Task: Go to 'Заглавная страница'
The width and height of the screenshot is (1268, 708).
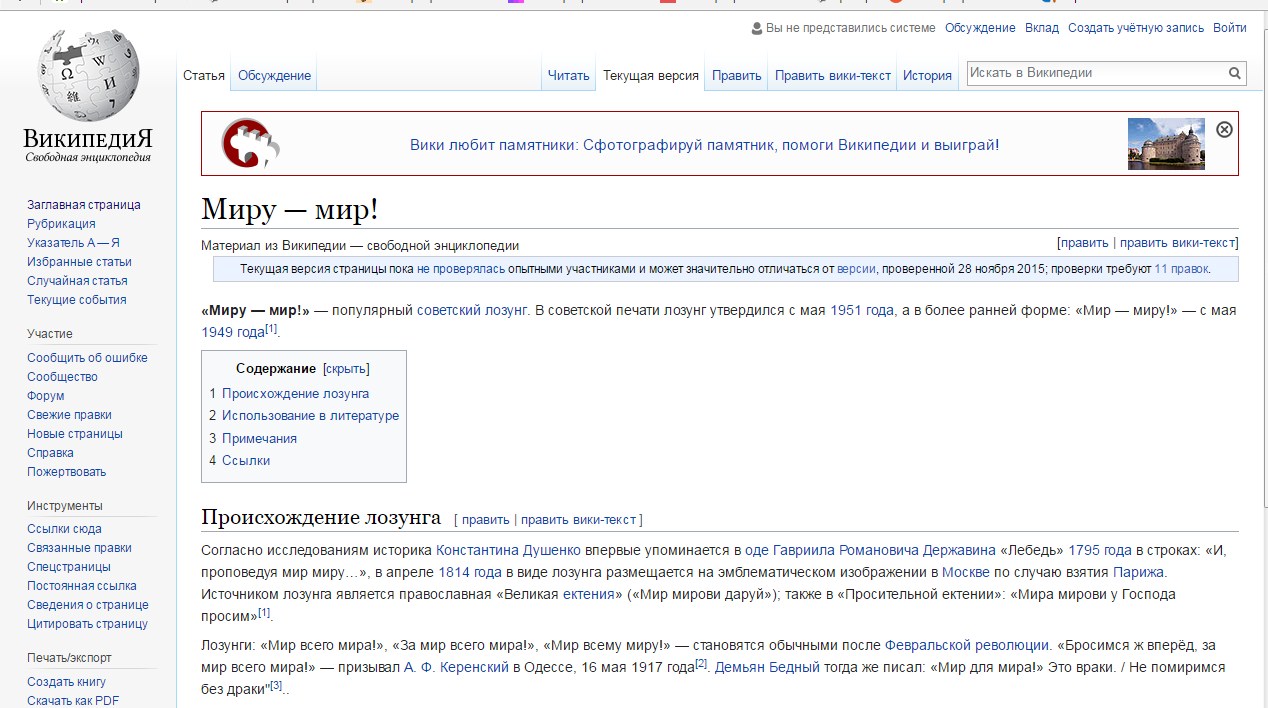Action: [84, 205]
